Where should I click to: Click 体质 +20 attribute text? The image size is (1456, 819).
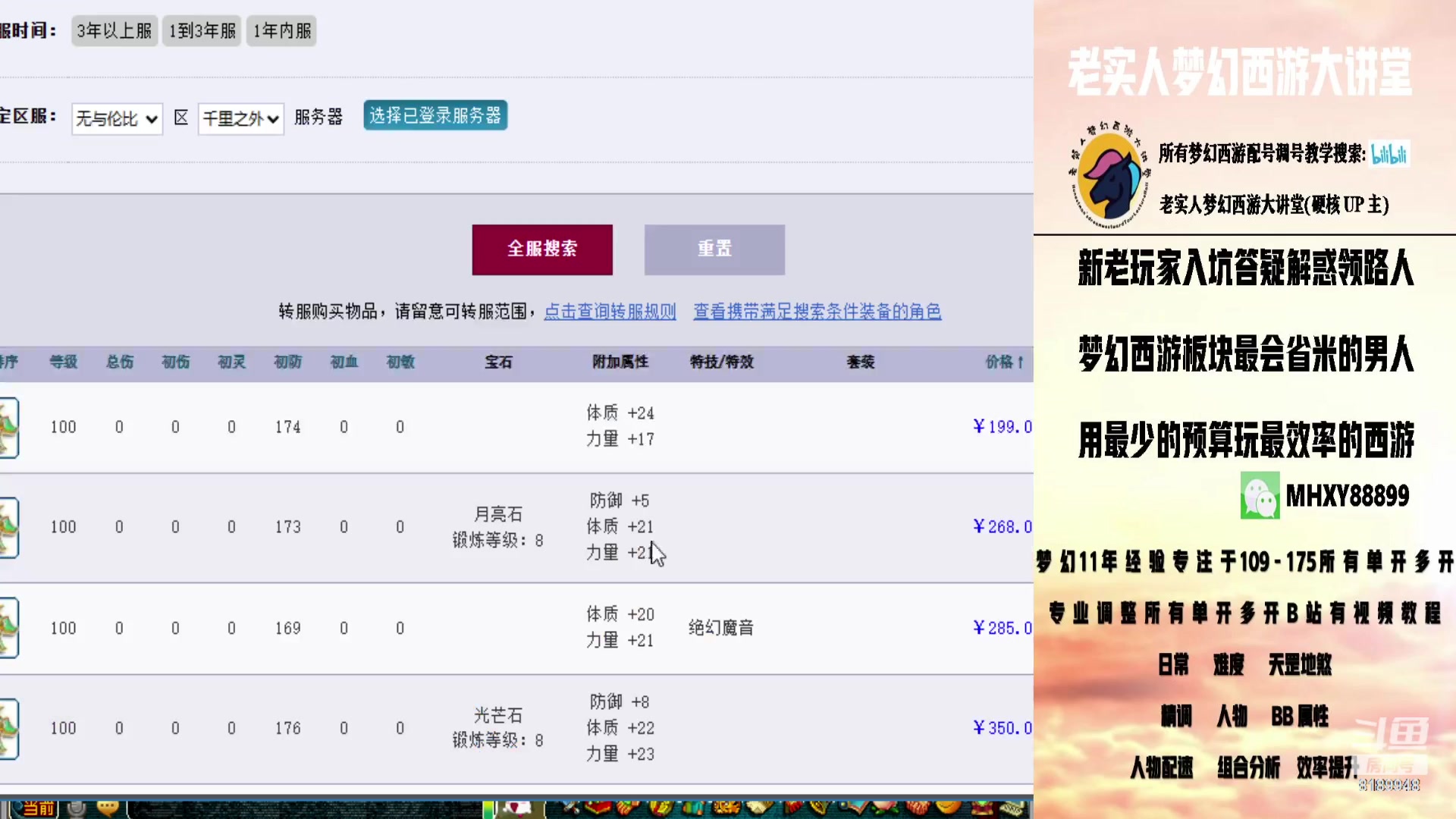(620, 614)
